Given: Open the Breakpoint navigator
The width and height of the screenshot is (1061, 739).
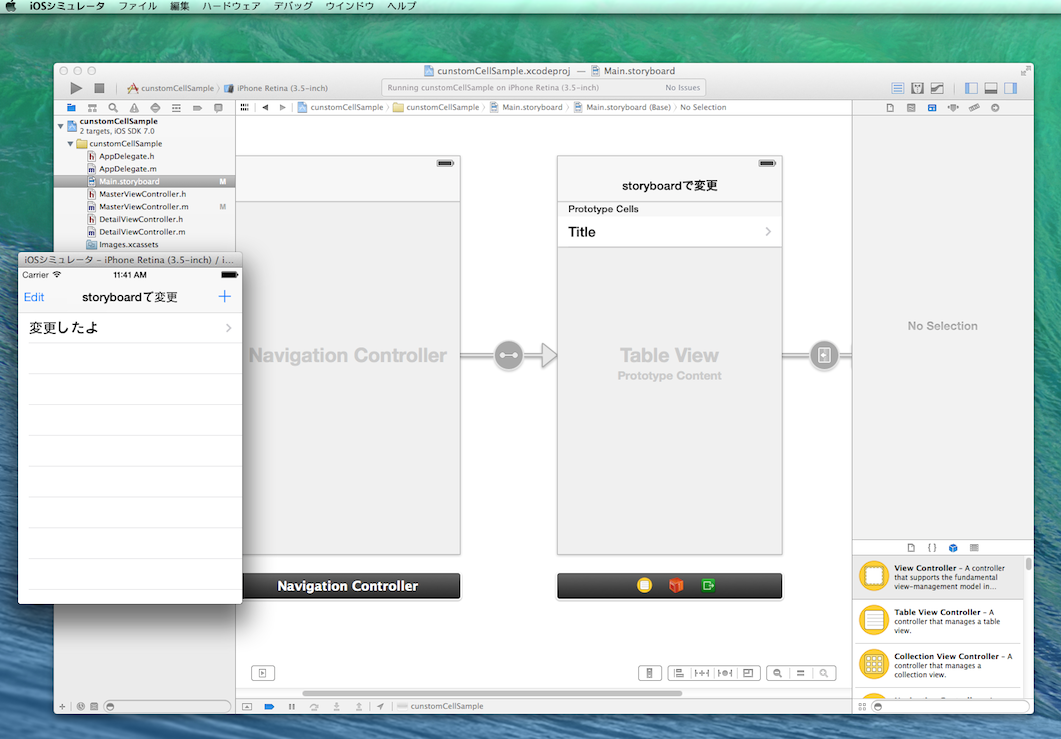Looking at the screenshot, I should [x=197, y=108].
